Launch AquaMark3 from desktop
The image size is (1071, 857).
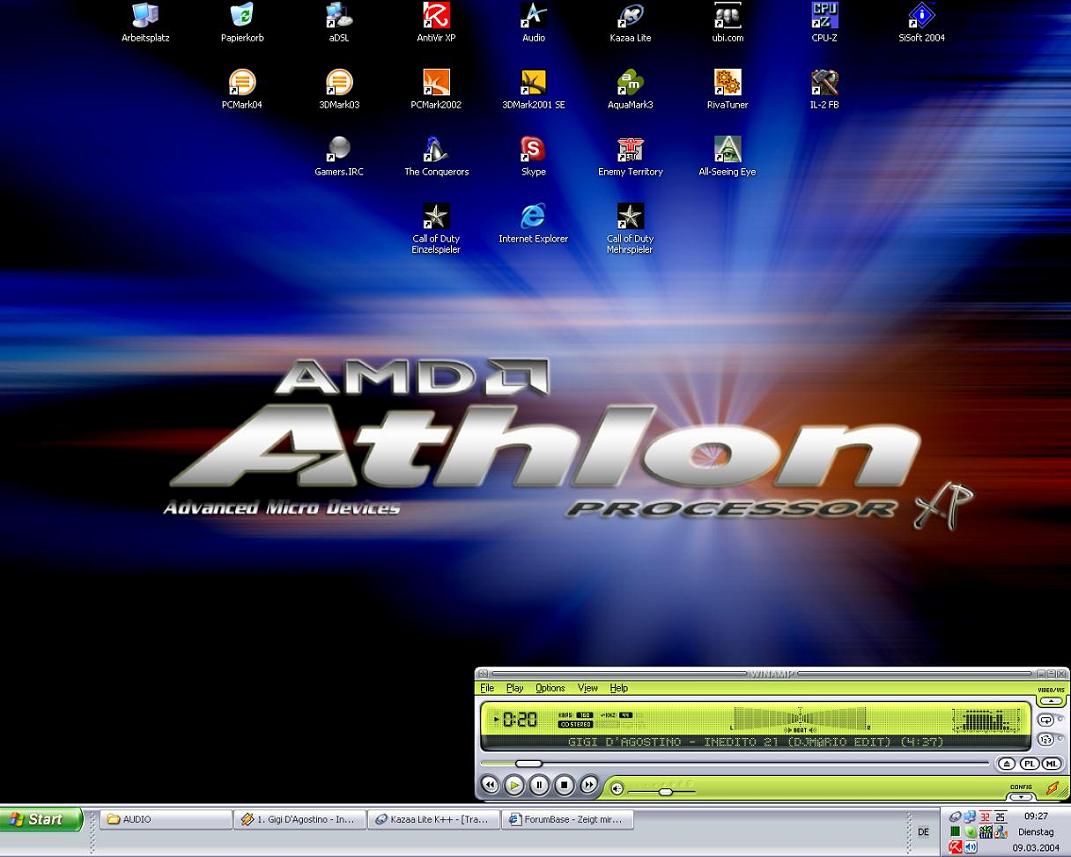[630, 89]
